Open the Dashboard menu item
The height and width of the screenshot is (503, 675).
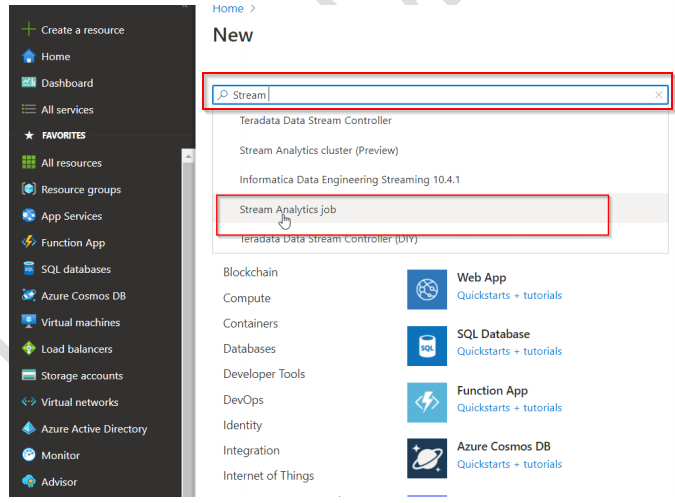(x=66, y=83)
